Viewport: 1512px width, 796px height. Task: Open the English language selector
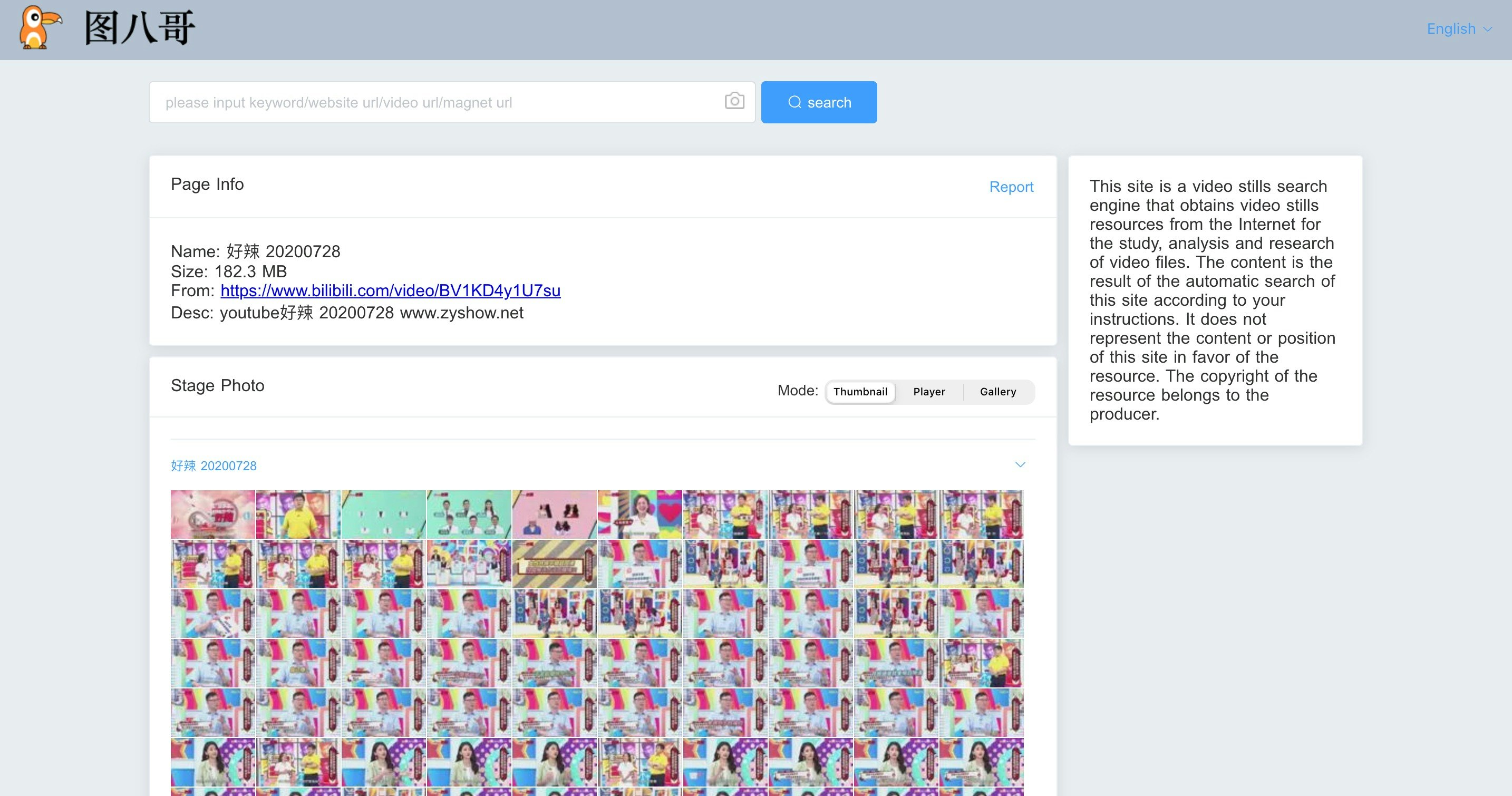[1452, 29]
